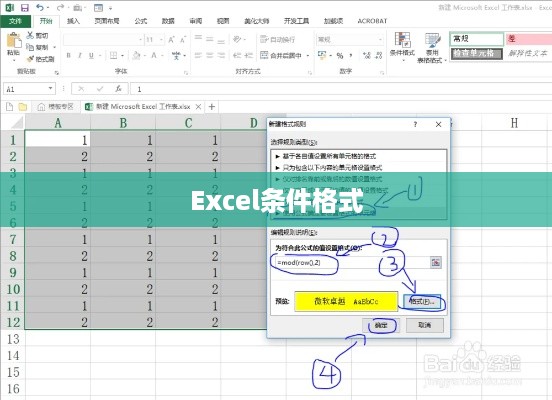Expand the Paste (粘贴) dropdown arrow
552x400 pixels.
(13, 60)
